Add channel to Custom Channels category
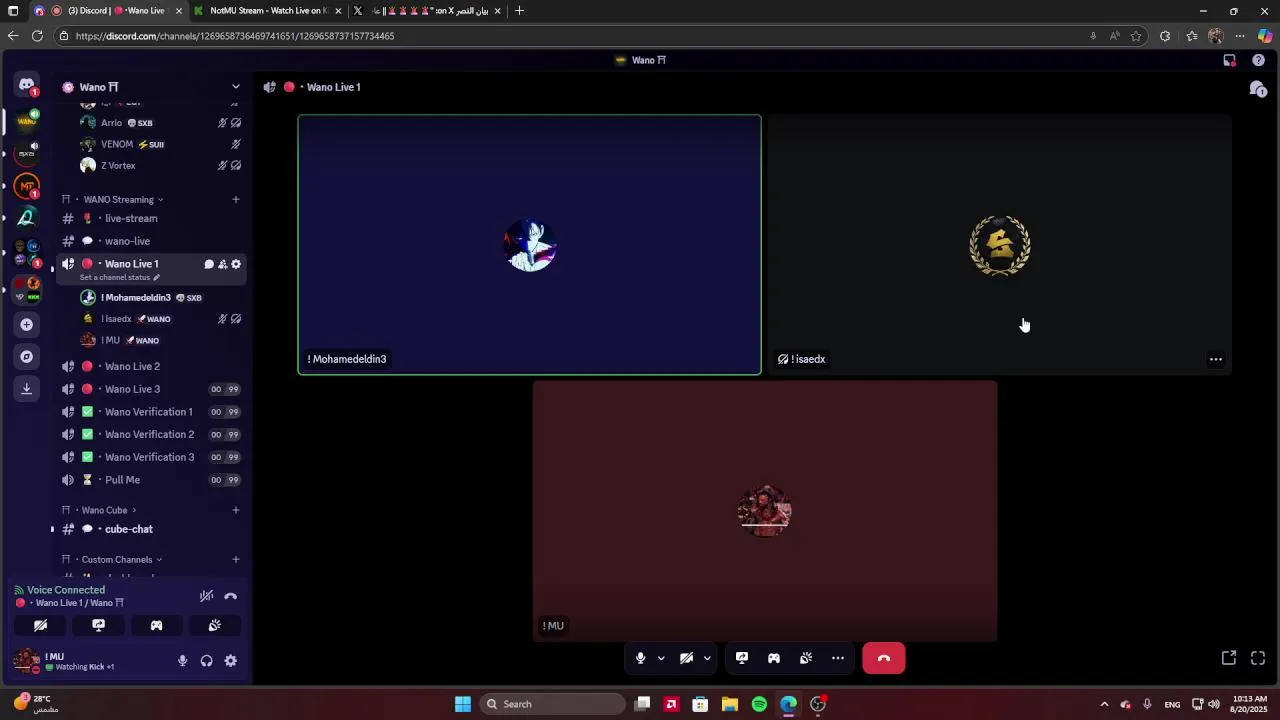This screenshot has height=720, width=1280. 236,559
